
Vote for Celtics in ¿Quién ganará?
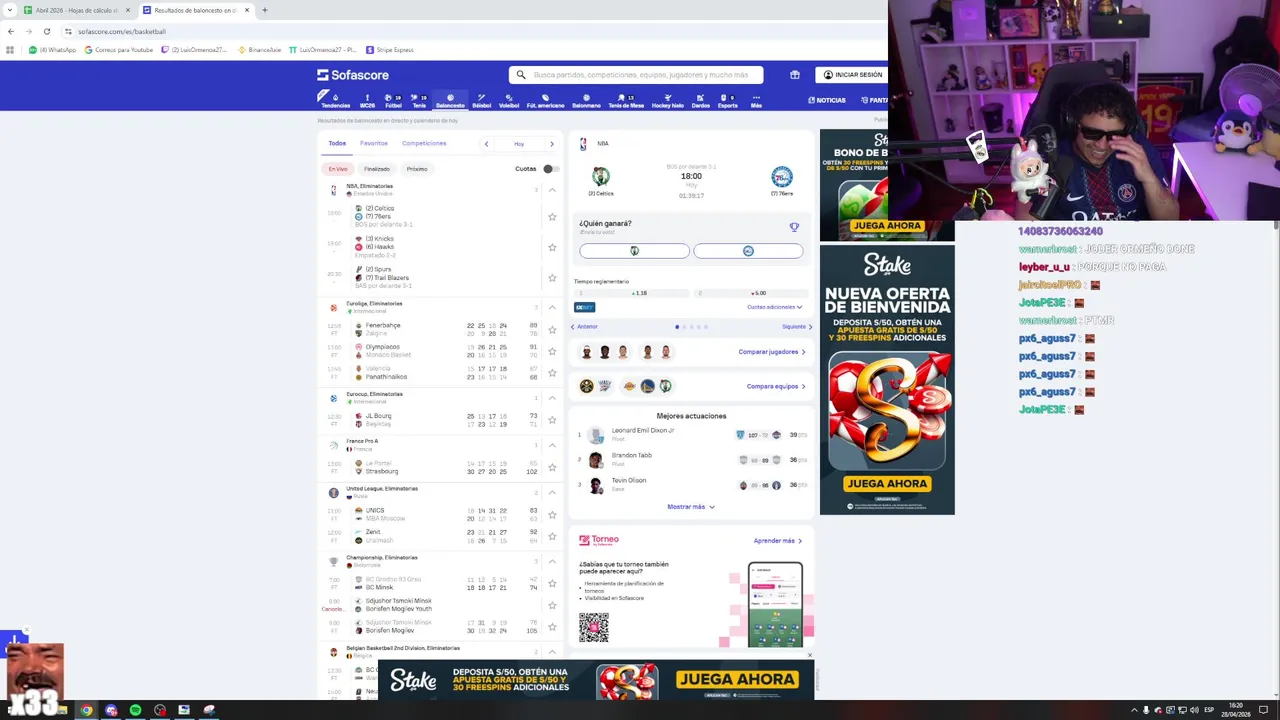pos(634,251)
